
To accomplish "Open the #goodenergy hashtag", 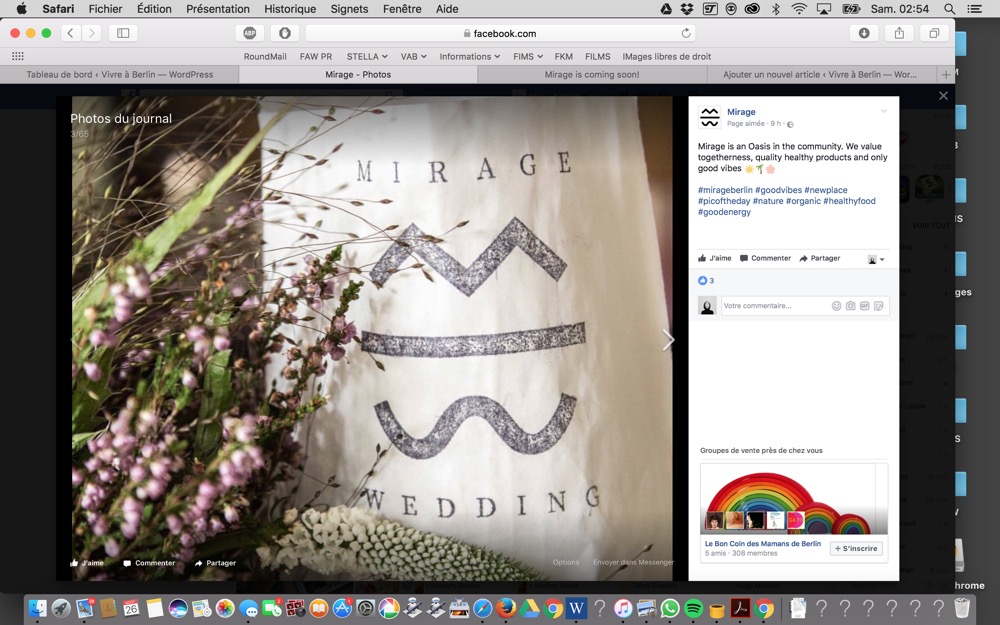I will click(x=724, y=212).
